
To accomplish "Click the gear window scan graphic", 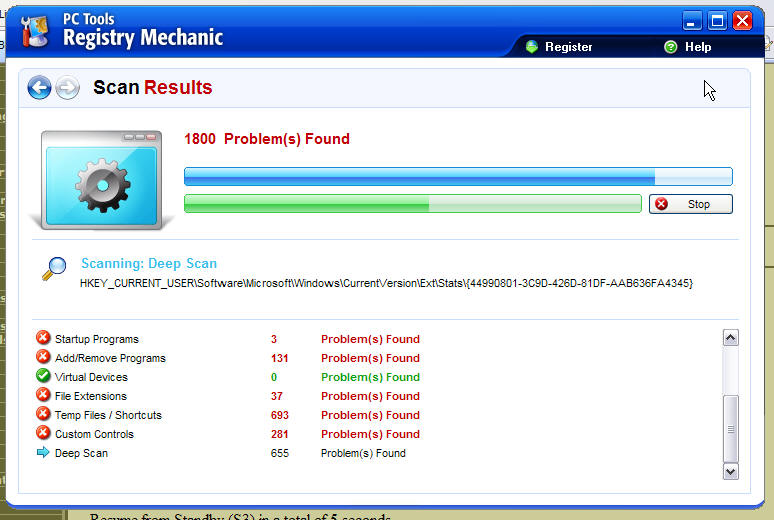I will click(102, 180).
